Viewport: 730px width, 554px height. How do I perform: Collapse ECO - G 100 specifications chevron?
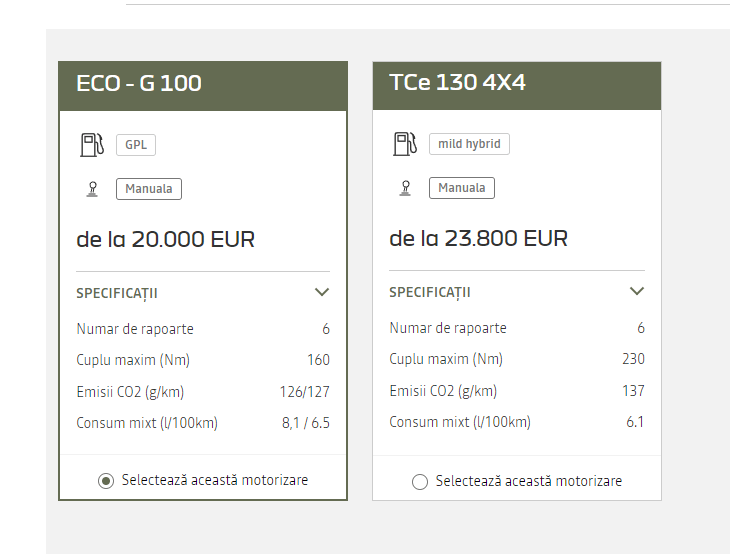click(x=322, y=292)
